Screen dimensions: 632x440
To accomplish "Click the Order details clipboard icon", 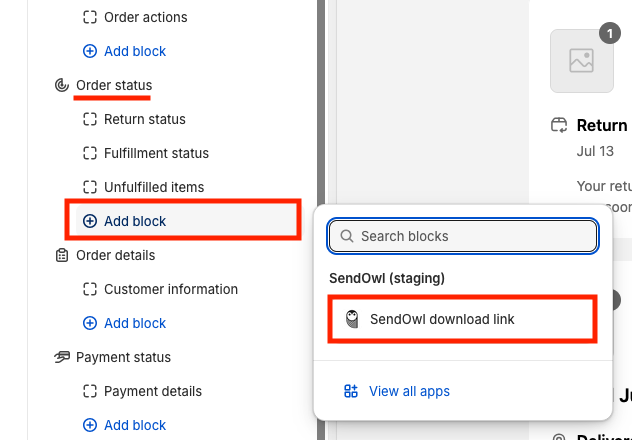I will coord(62,255).
